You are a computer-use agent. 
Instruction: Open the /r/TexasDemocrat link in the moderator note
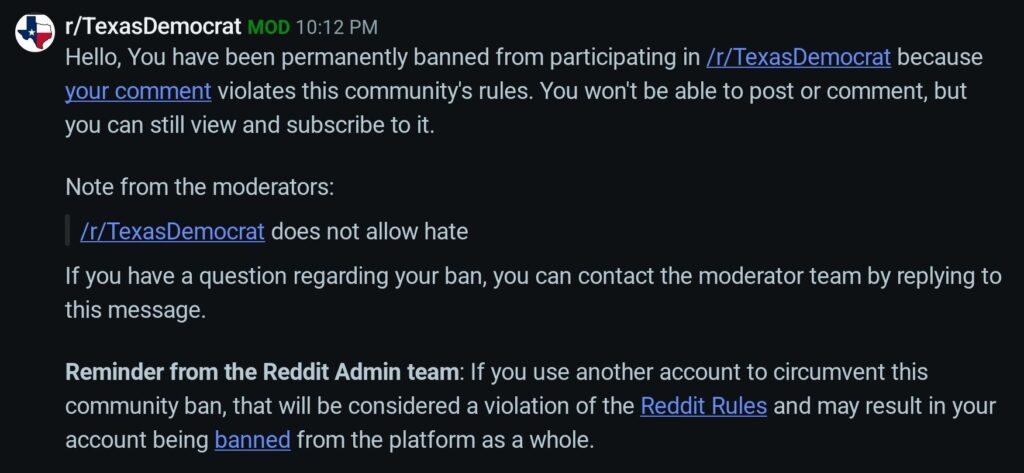tap(172, 231)
